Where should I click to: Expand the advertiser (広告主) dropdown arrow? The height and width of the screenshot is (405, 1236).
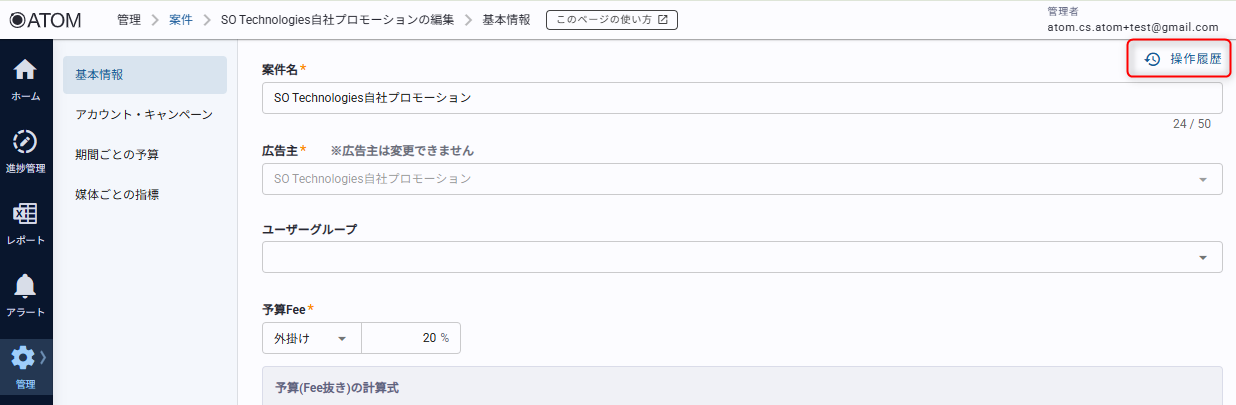tap(1202, 179)
